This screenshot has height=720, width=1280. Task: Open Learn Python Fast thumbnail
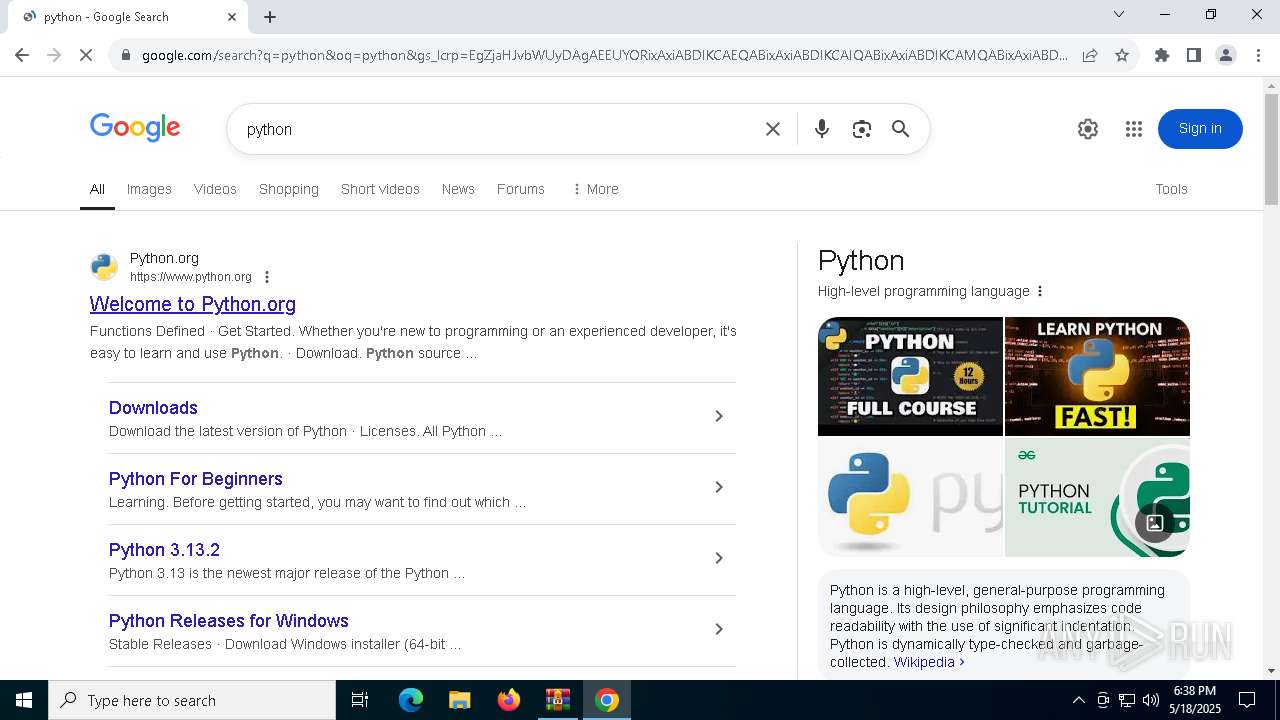point(1097,376)
